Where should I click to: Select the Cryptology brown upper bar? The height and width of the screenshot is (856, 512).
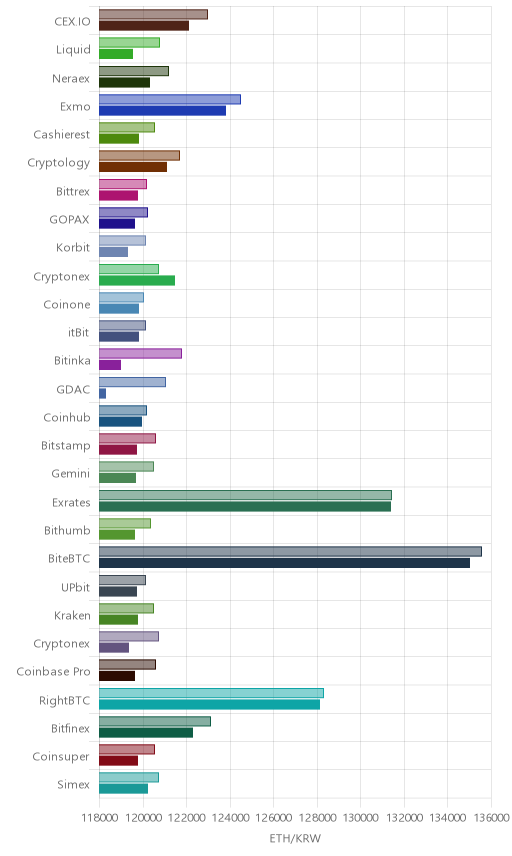tap(139, 156)
